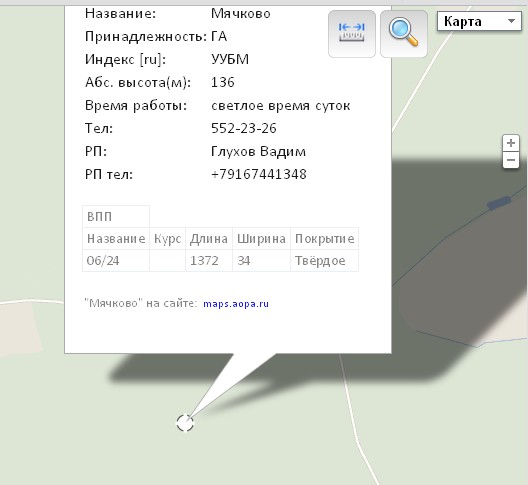Open the magnifying glass search tool
528x485 pixels.
coord(404,34)
